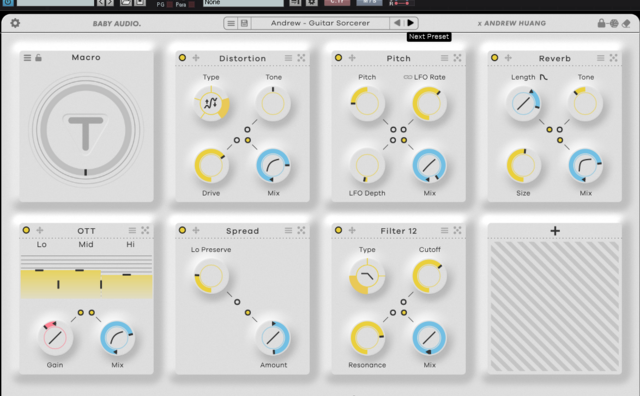
Task: Add a new module with plus button
Action: click(555, 231)
